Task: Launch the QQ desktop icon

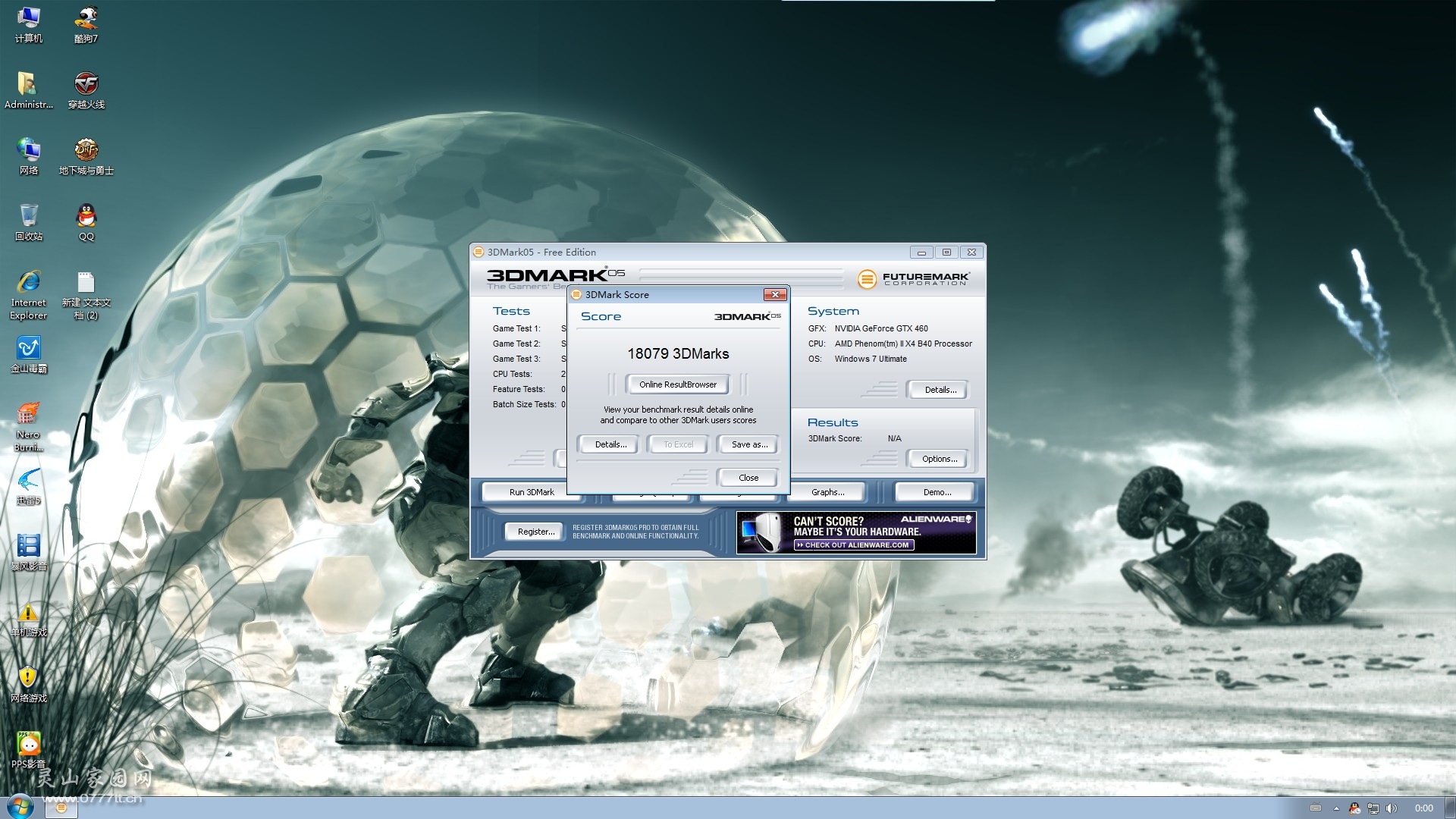Action: 86,222
